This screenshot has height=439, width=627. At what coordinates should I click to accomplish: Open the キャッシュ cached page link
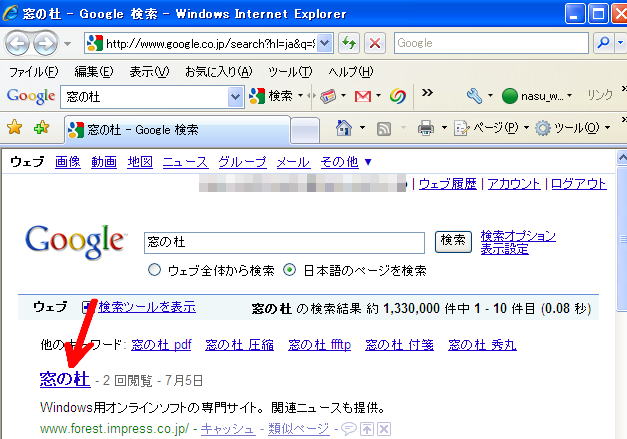(228, 429)
